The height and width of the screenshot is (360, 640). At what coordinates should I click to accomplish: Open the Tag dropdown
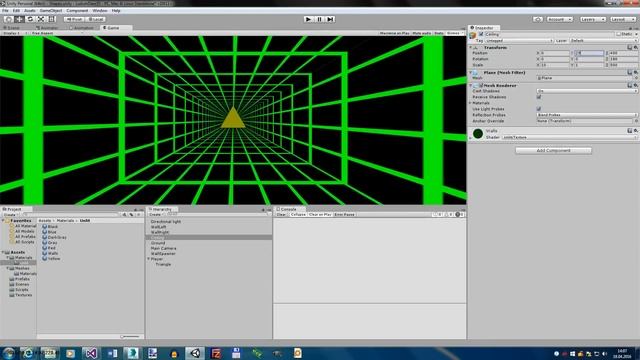519,41
